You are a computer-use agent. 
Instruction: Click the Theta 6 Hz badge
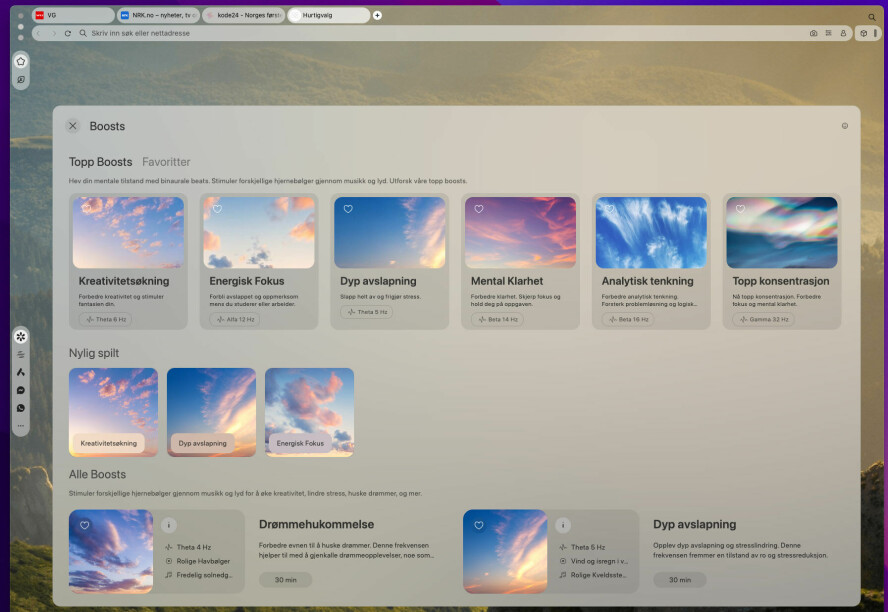click(105, 319)
